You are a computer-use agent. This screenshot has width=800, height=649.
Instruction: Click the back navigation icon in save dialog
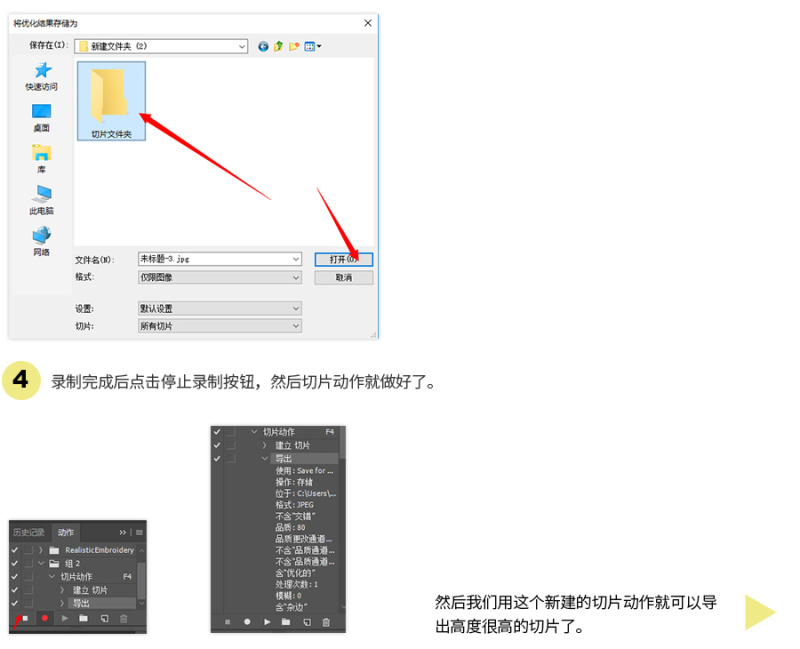pyautogui.click(x=263, y=46)
